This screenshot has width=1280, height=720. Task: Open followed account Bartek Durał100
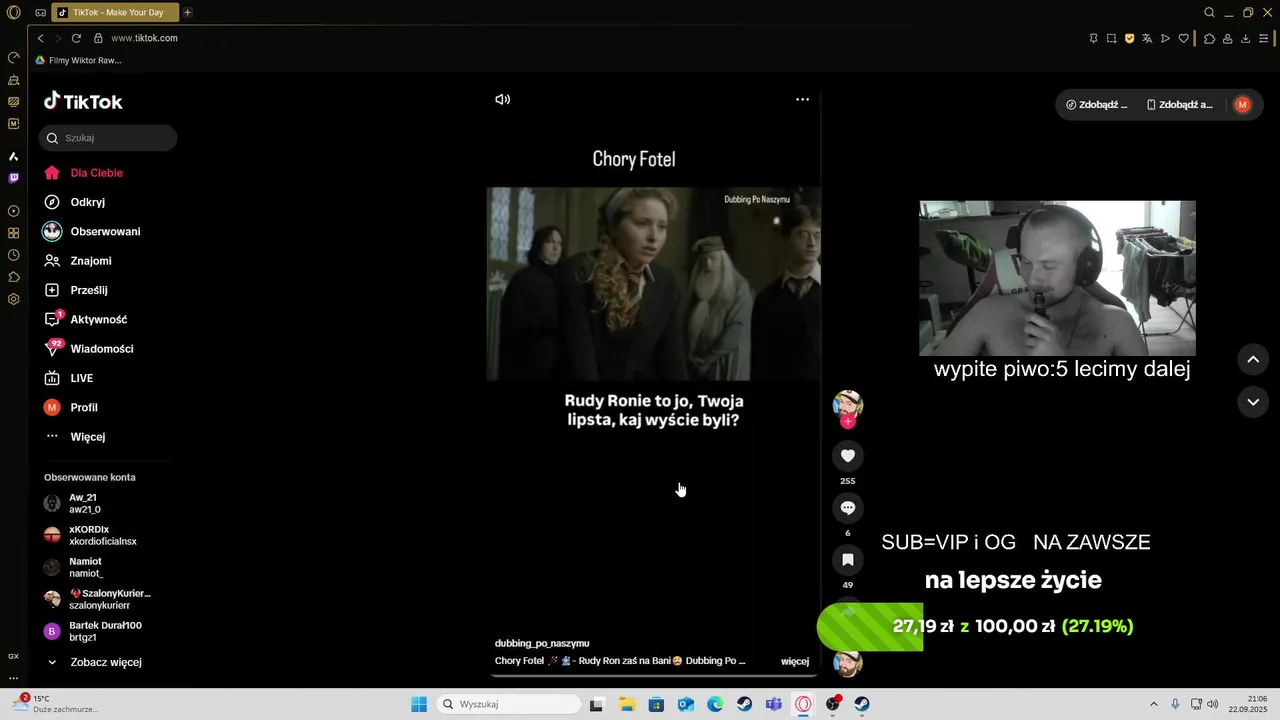(93, 631)
